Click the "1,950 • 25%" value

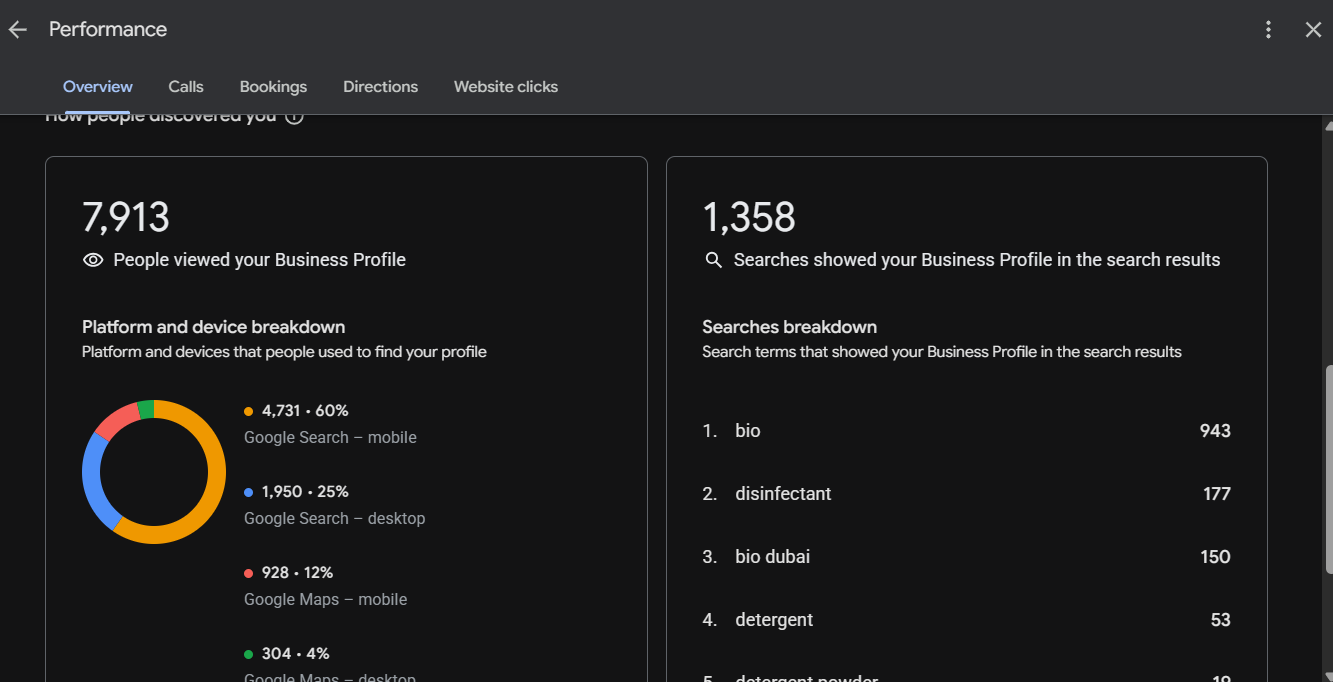coord(305,492)
